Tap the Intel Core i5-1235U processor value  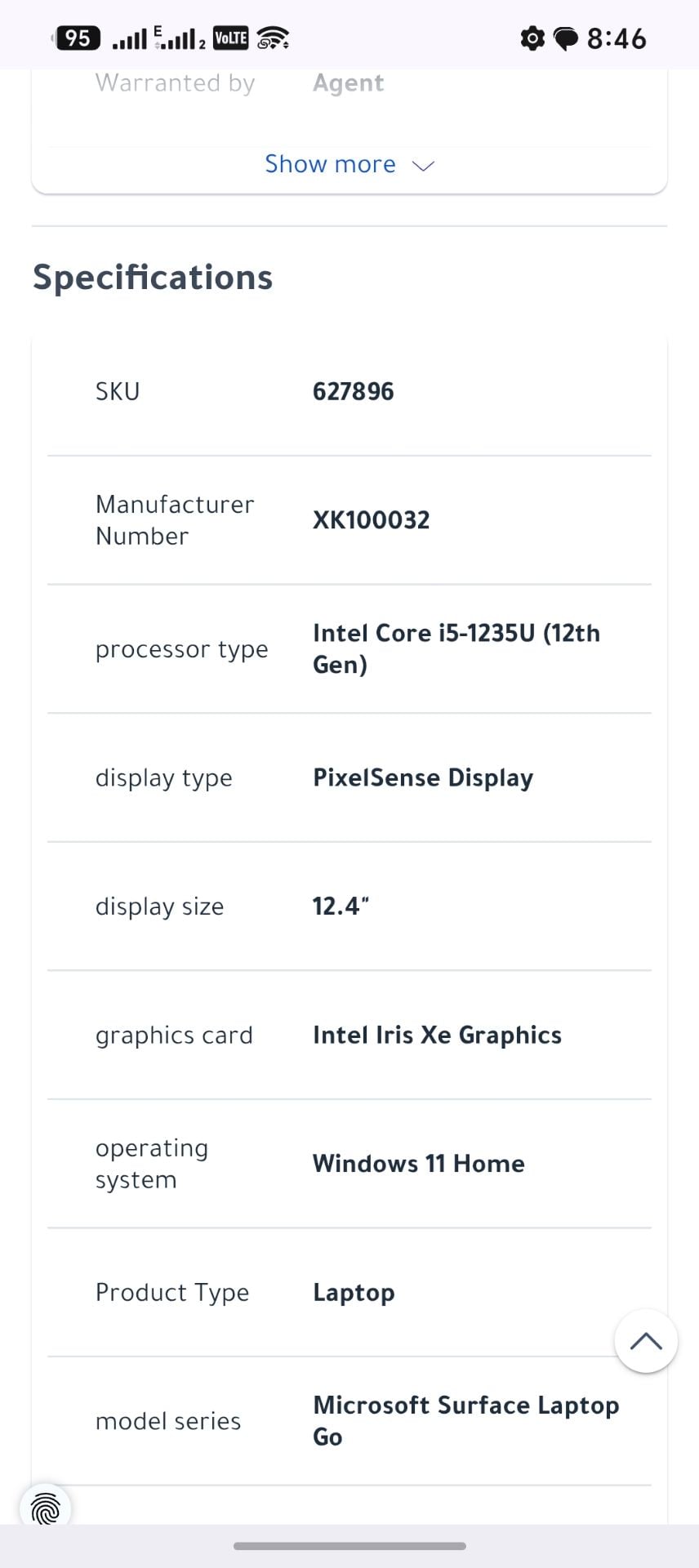coord(456,648)
